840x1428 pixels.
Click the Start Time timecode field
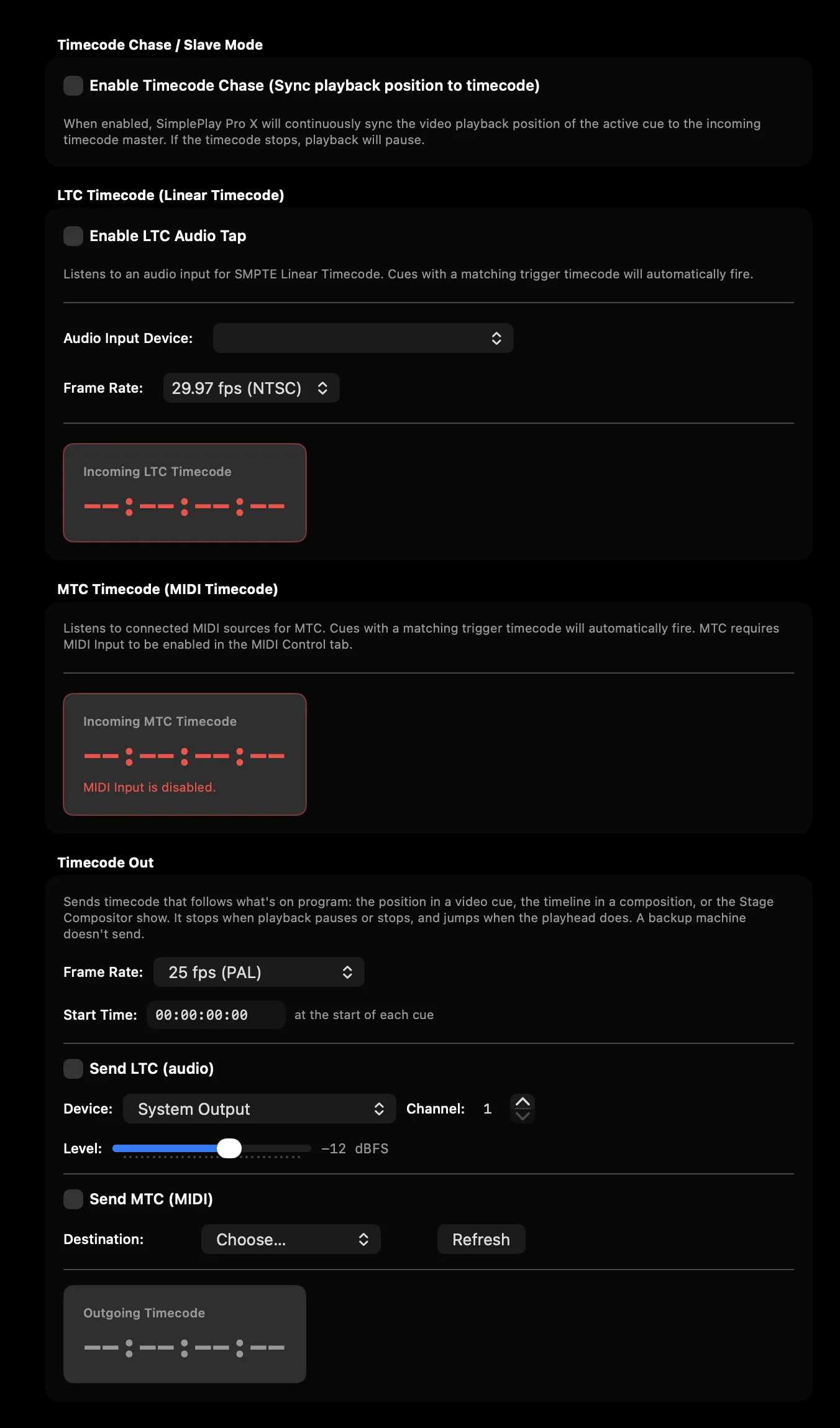tap(216, 1015)
